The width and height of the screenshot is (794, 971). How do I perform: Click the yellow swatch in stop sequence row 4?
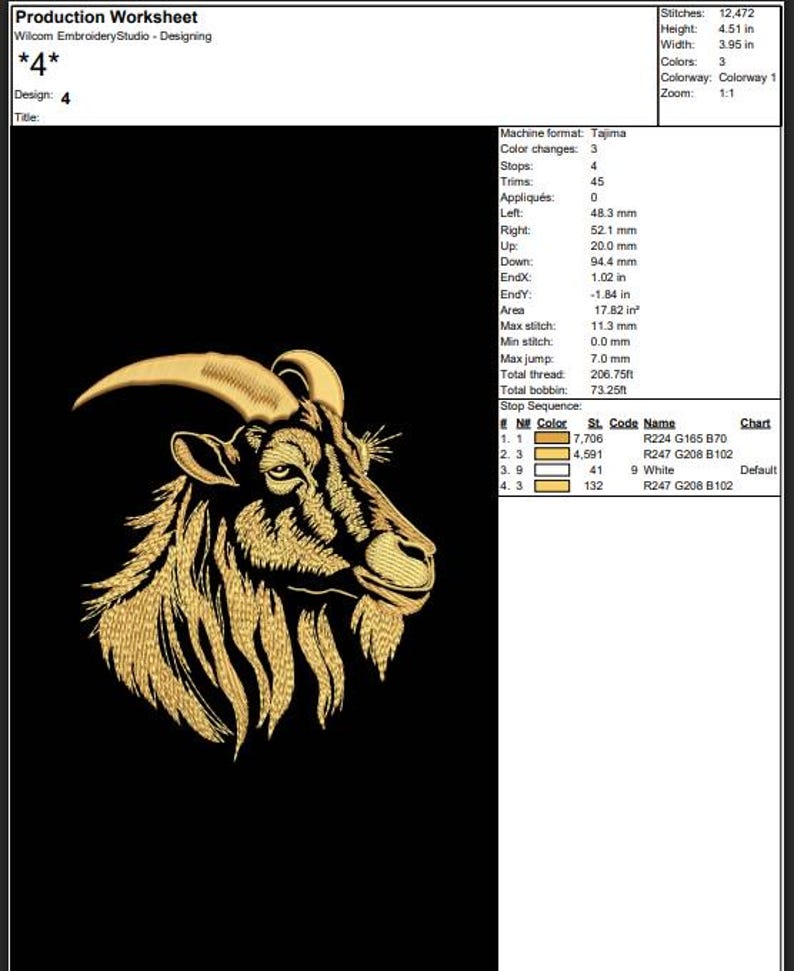[551, 486]
